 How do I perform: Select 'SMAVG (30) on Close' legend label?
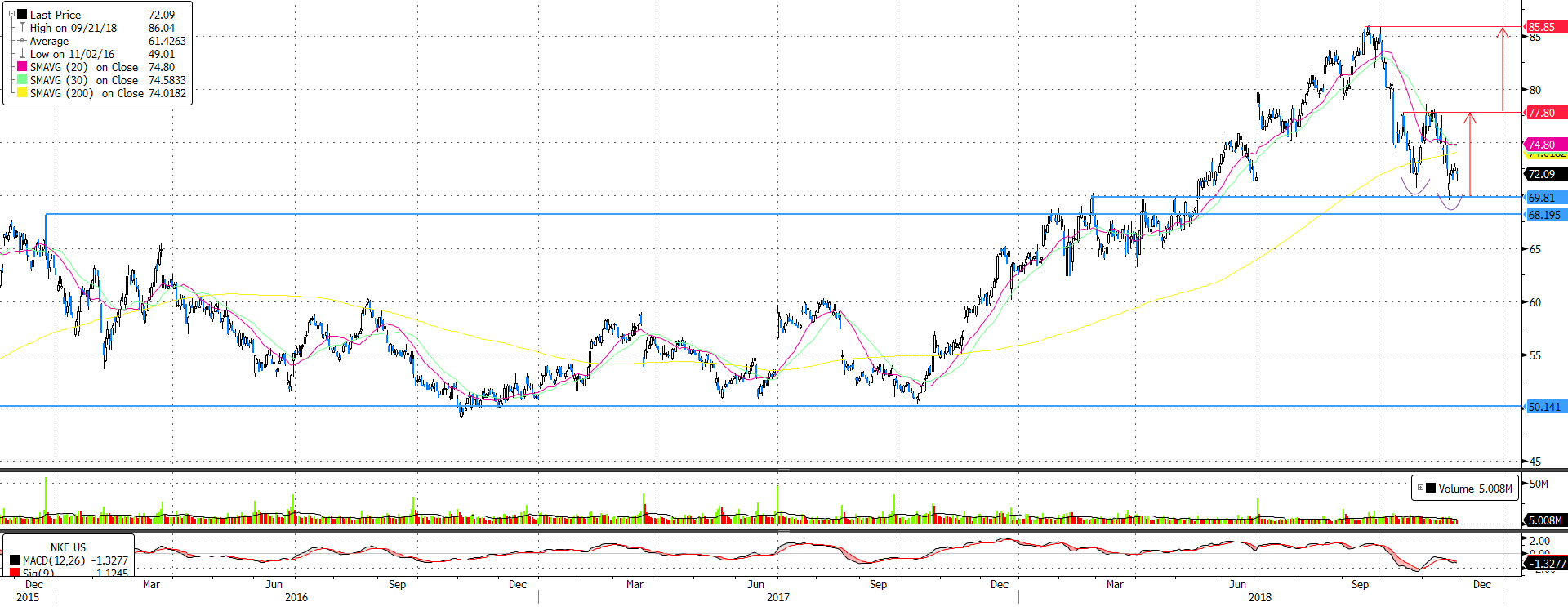[84, 80]
